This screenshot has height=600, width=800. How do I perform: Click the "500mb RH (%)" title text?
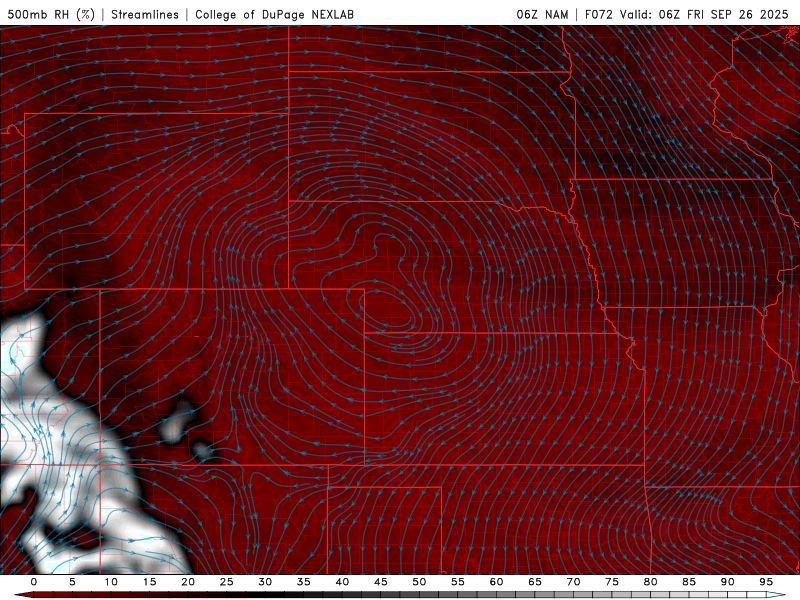point(52,14)
